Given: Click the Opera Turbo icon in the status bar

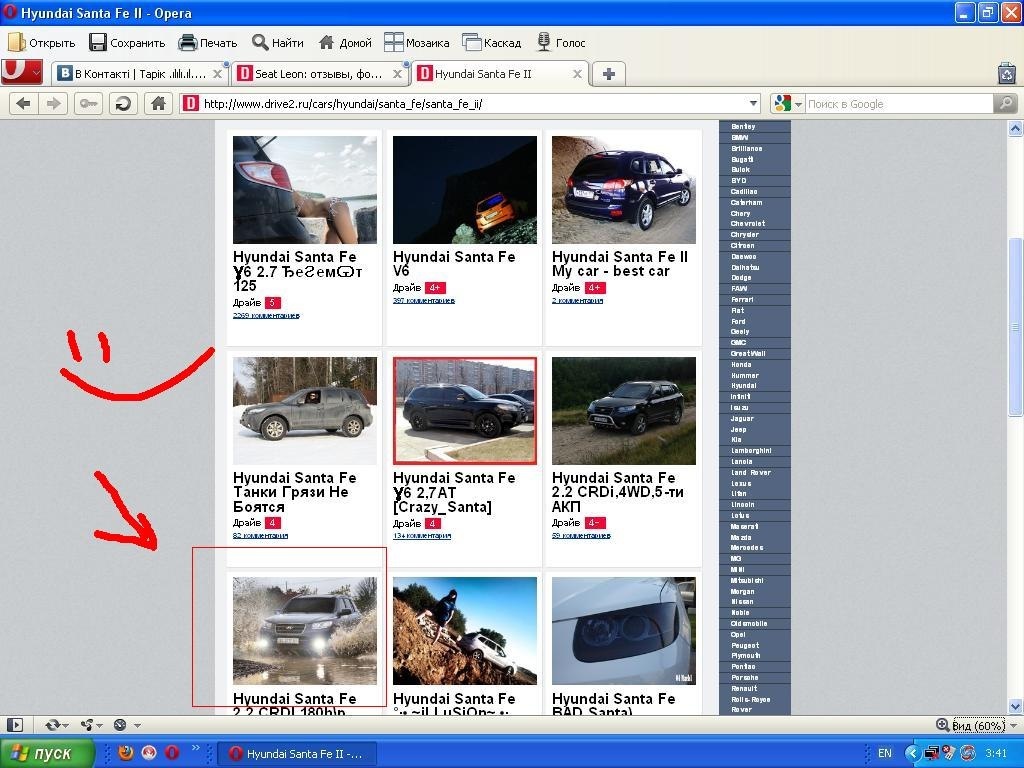Looking at the screenshot, I should tap(120, 725).
